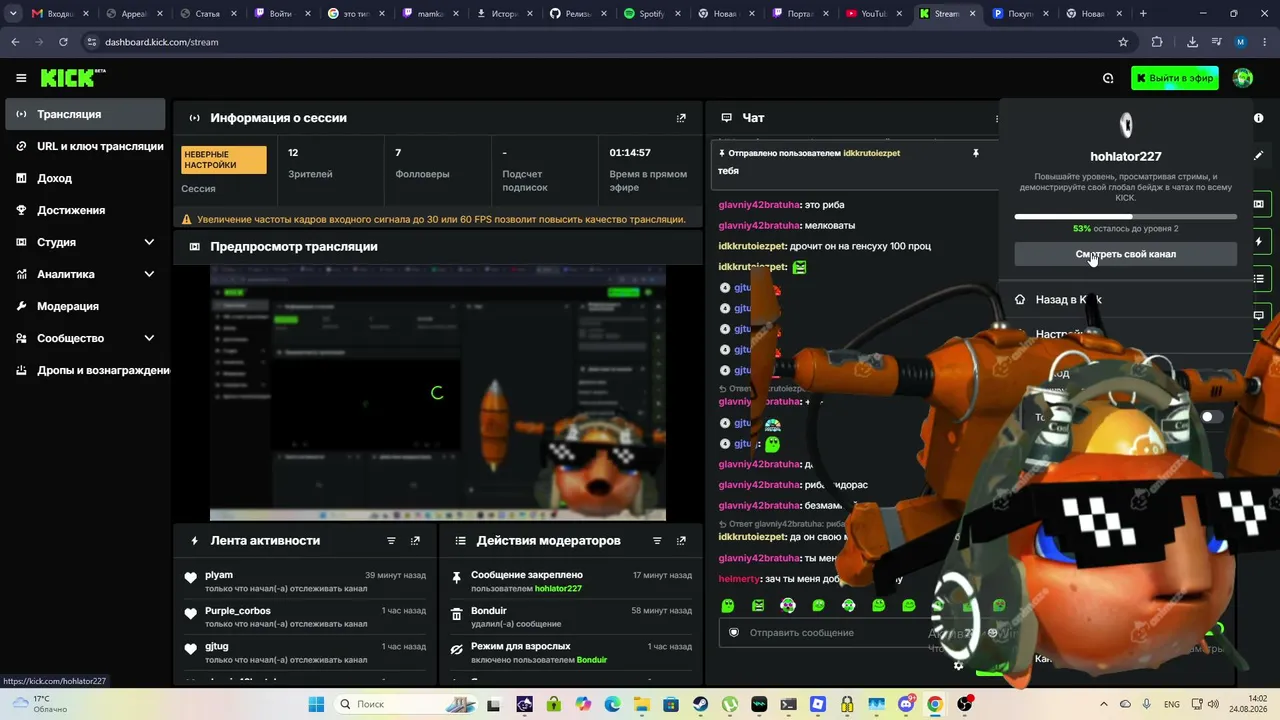The height and width of the screenshot is (720, 1280).
Task: Toggle the switch in the profile dropdown
Action: [x=1212, y=417]
